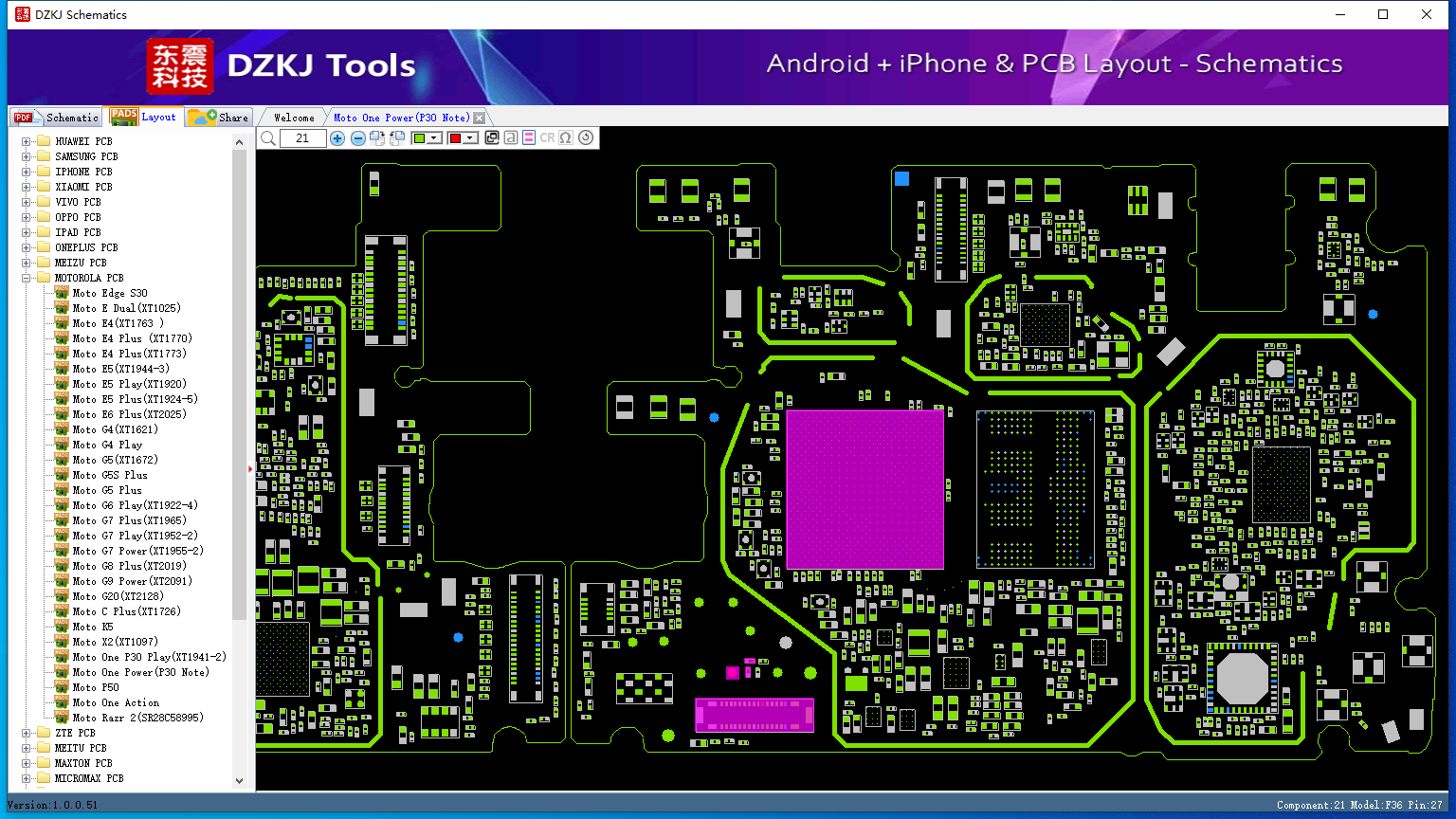Zoom out with the blue minus icon
Viewport: 1456px width, 819px height.
tap(358, 138)
